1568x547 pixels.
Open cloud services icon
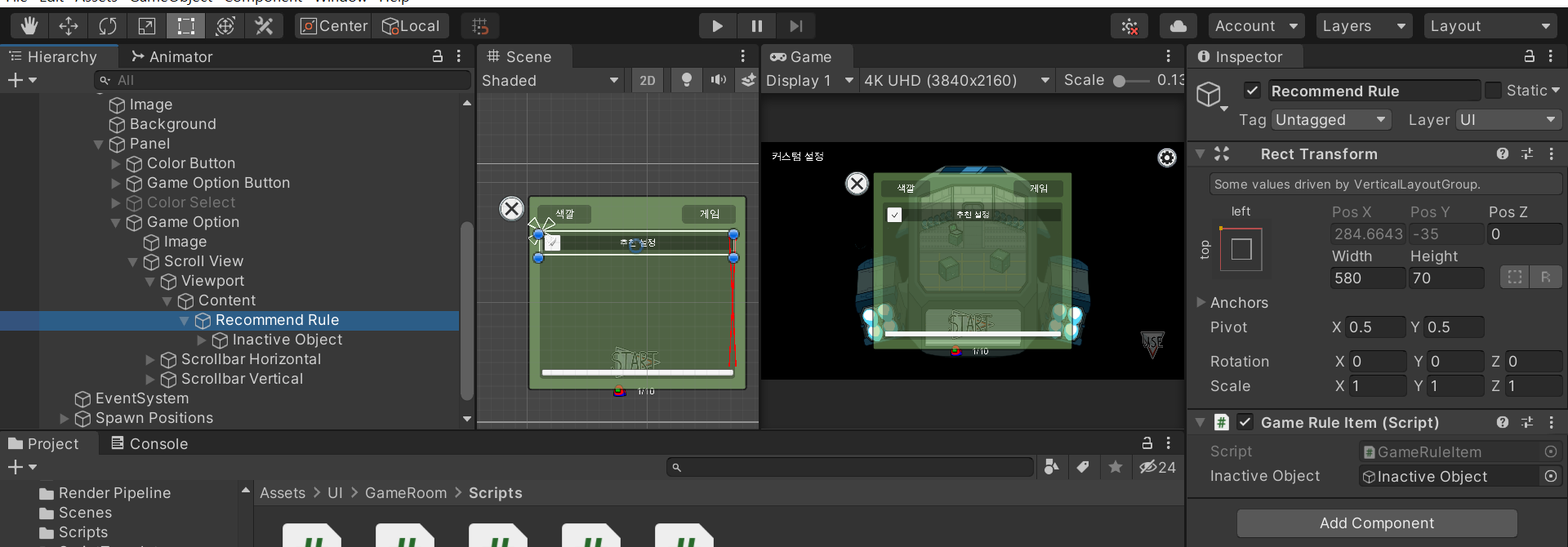coord(1178,26)
